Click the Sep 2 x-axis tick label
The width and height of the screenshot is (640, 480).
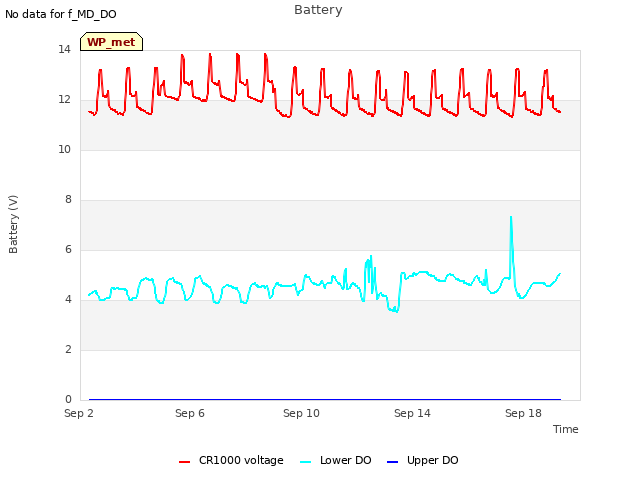click(x=79, y=413)
